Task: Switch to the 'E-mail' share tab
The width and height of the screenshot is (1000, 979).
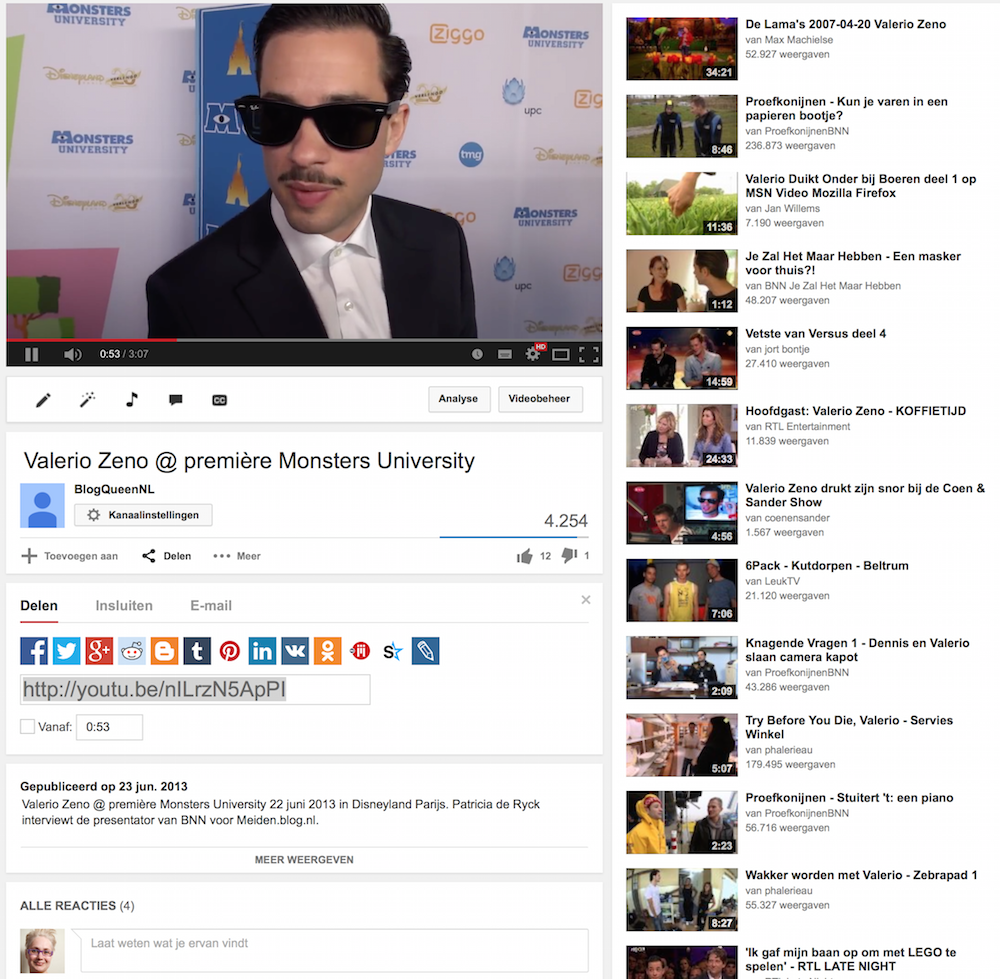Action: click(211, 605)
